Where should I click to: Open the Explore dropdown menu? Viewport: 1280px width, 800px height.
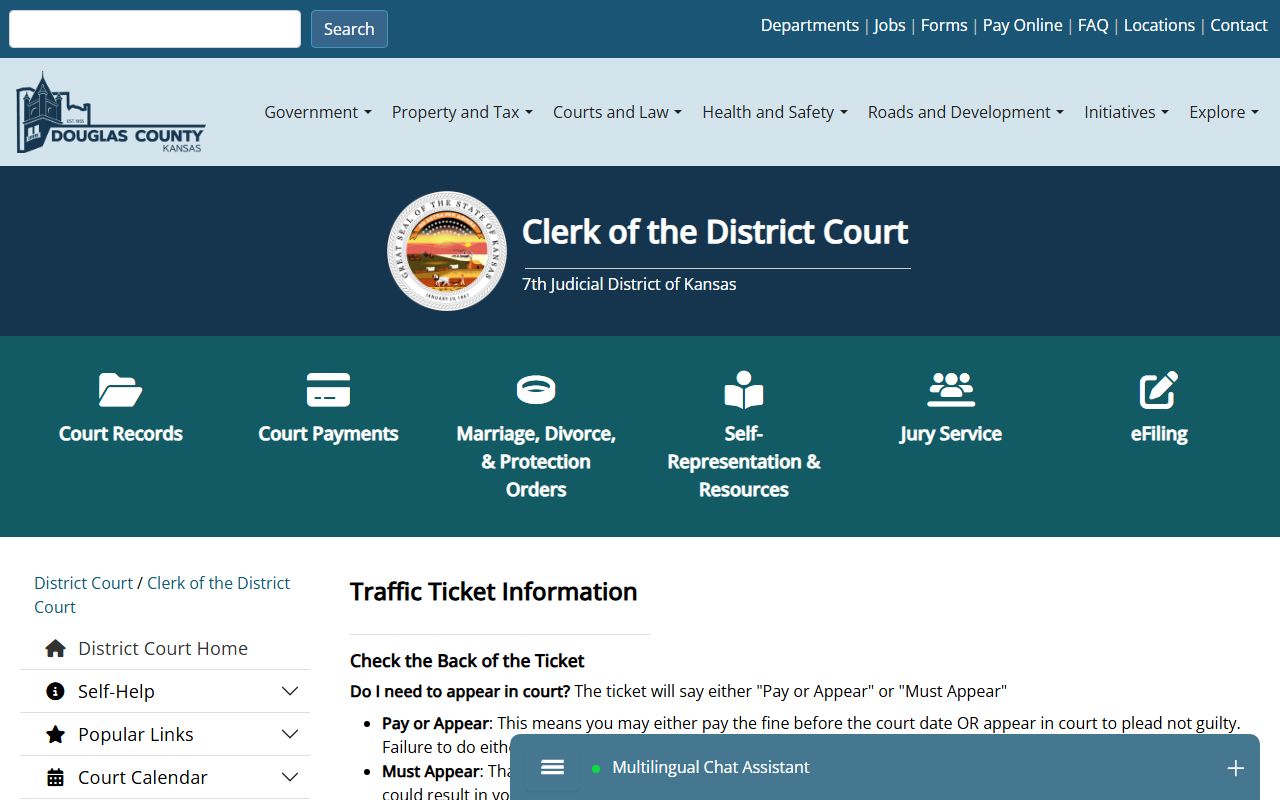1224,112
